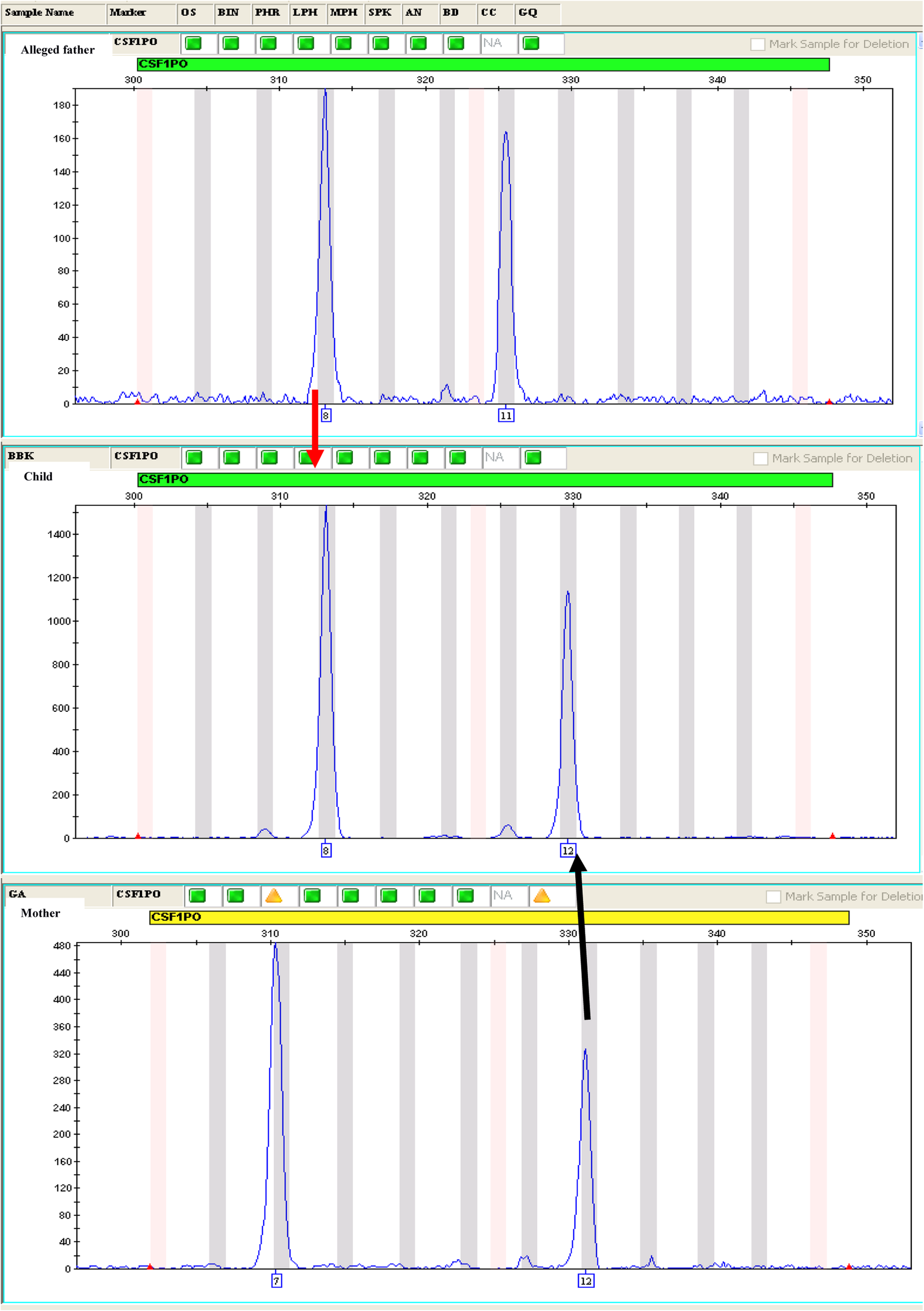
Task: Click the LPH quality flag for Alleged father
Action: 306,43
